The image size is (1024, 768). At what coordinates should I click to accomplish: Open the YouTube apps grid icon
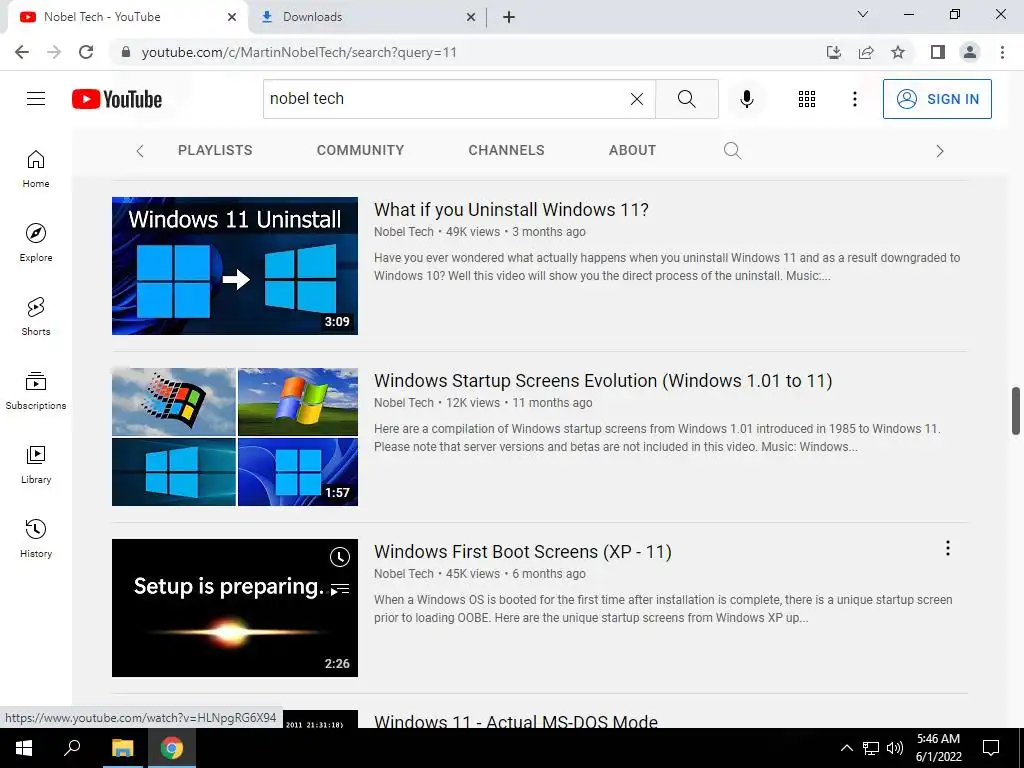coord(807,99)
